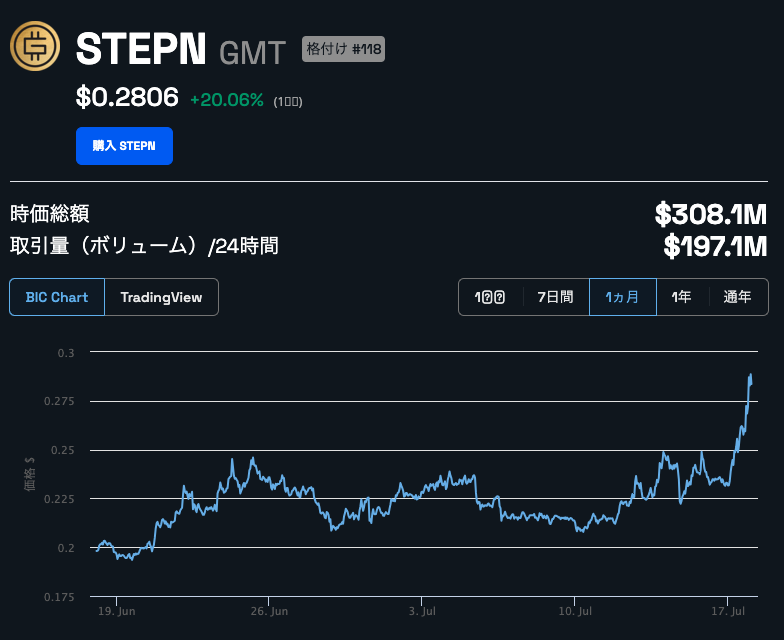Click the 0.25 price axis label

click(62, 450)
